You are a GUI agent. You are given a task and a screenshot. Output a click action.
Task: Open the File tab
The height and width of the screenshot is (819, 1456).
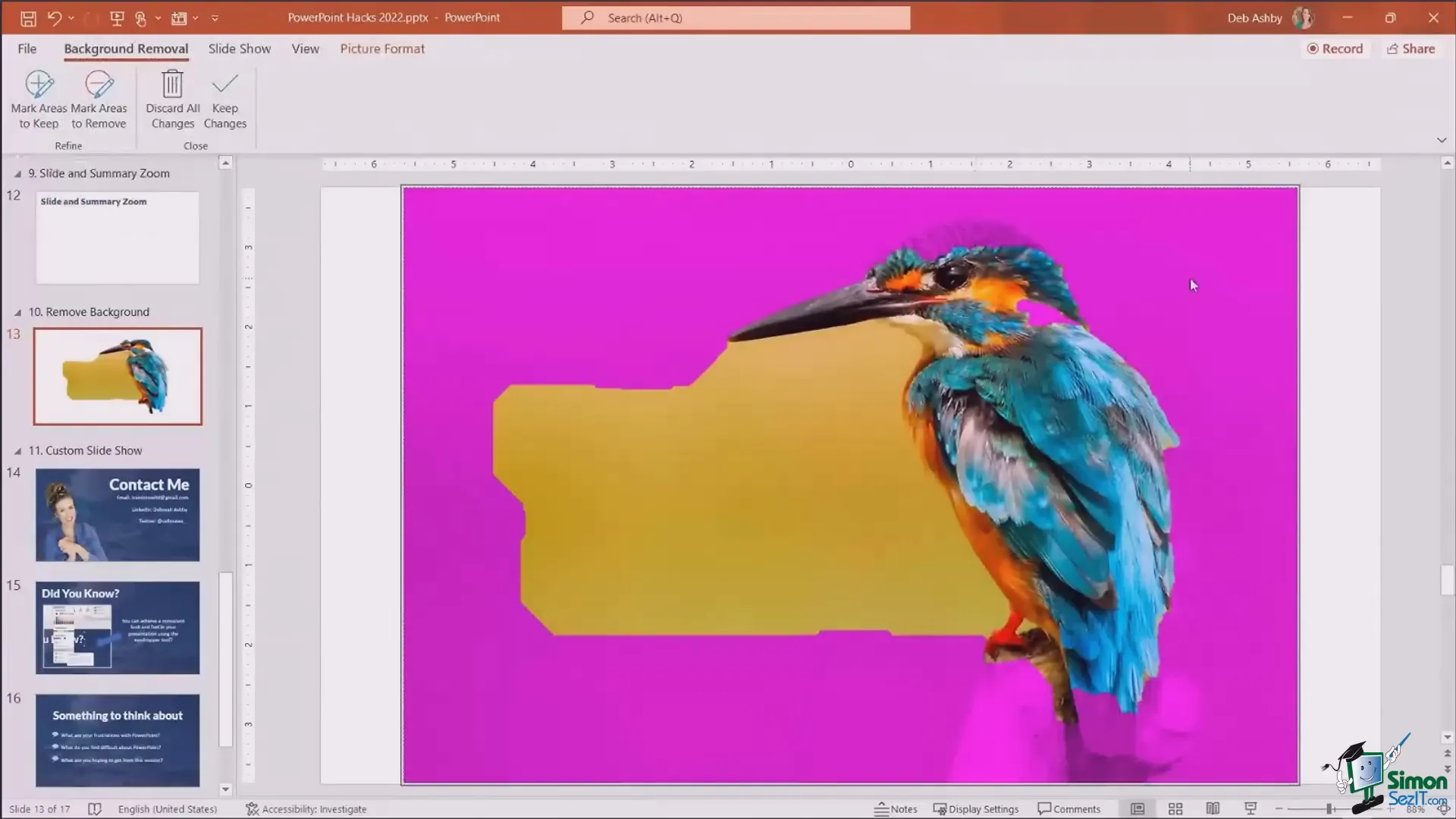click(27, 49)
